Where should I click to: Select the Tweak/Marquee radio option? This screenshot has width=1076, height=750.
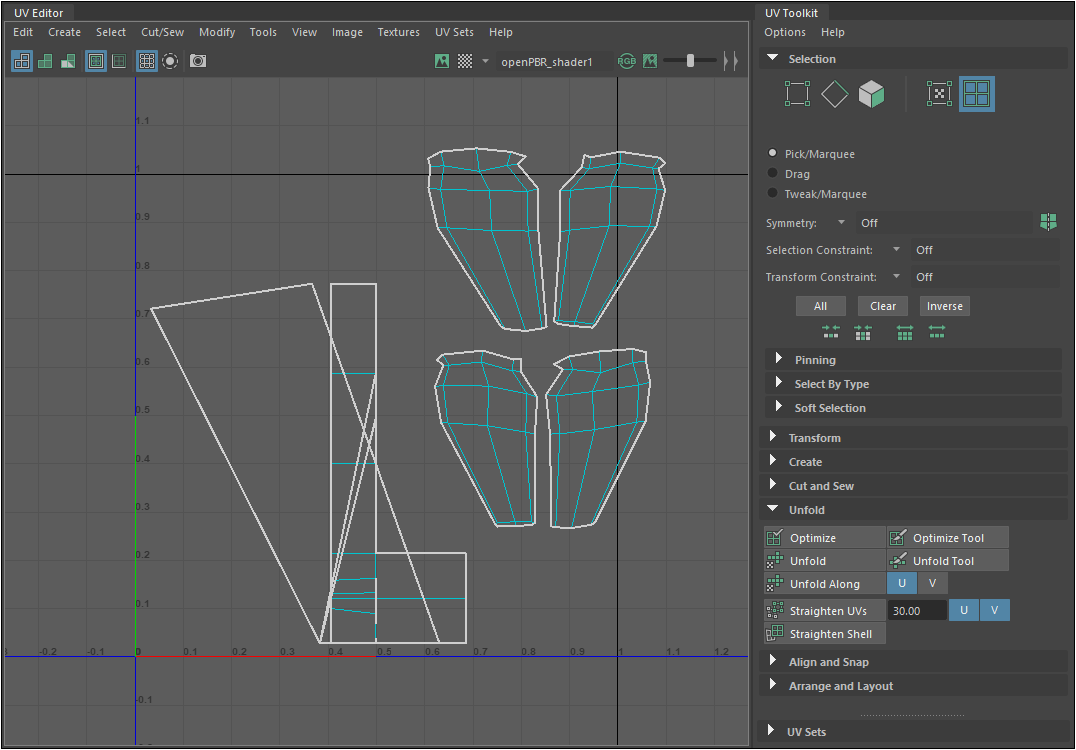click(x=773, y=194)
